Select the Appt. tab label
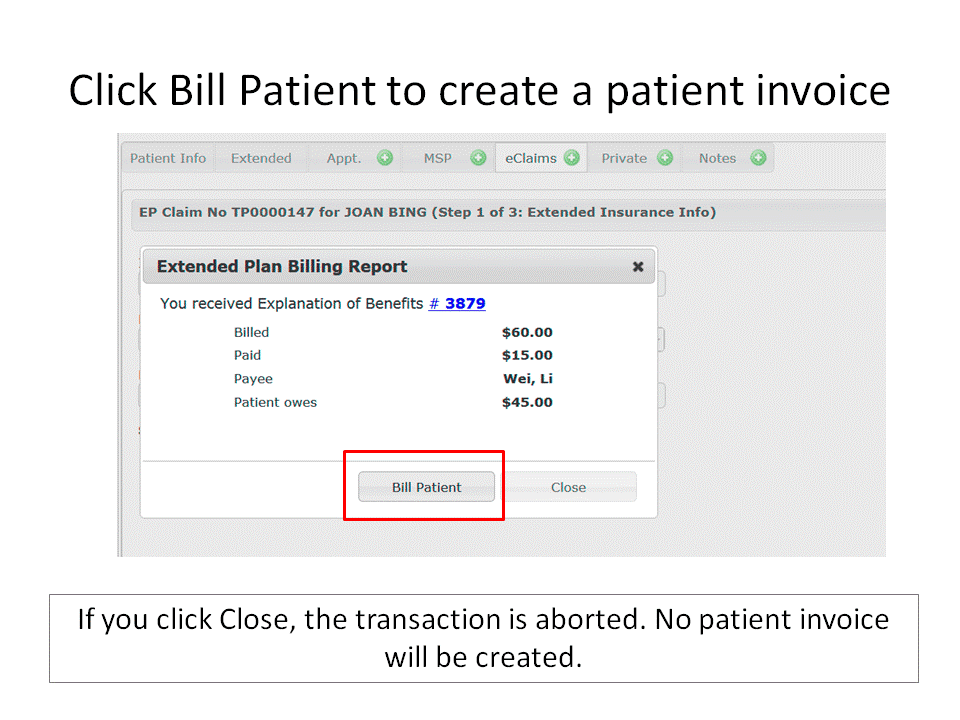Viewport: 960px width, 720px height. tap(344, 158)
